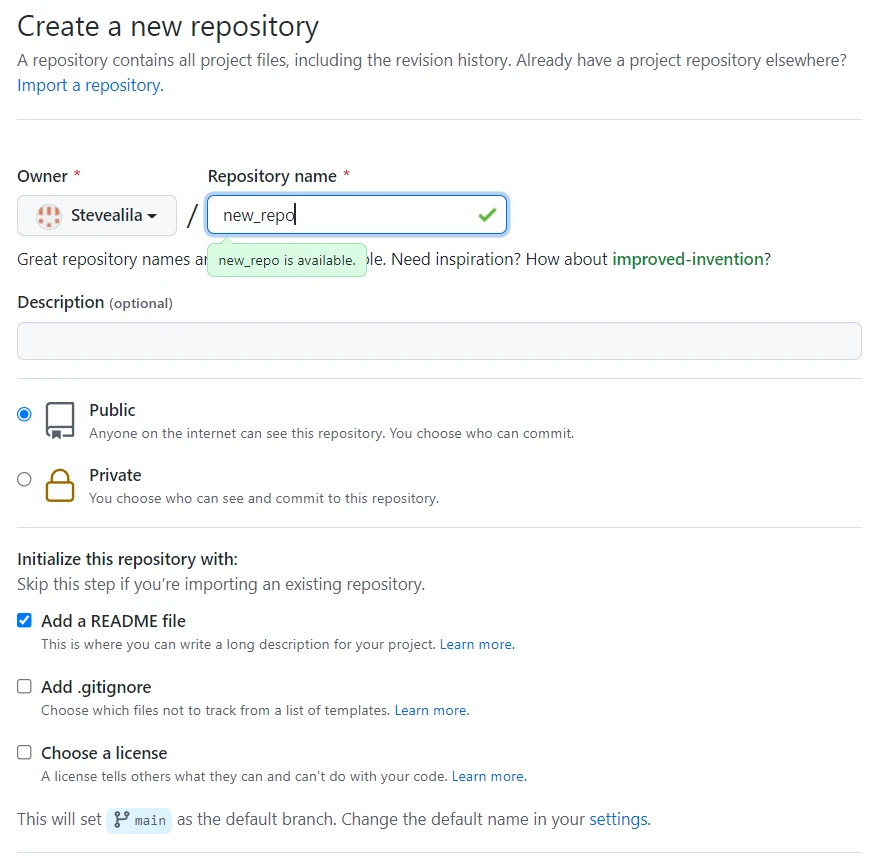Click Learn more under Choose a license
Screen dimensions: 889x857
488,776
